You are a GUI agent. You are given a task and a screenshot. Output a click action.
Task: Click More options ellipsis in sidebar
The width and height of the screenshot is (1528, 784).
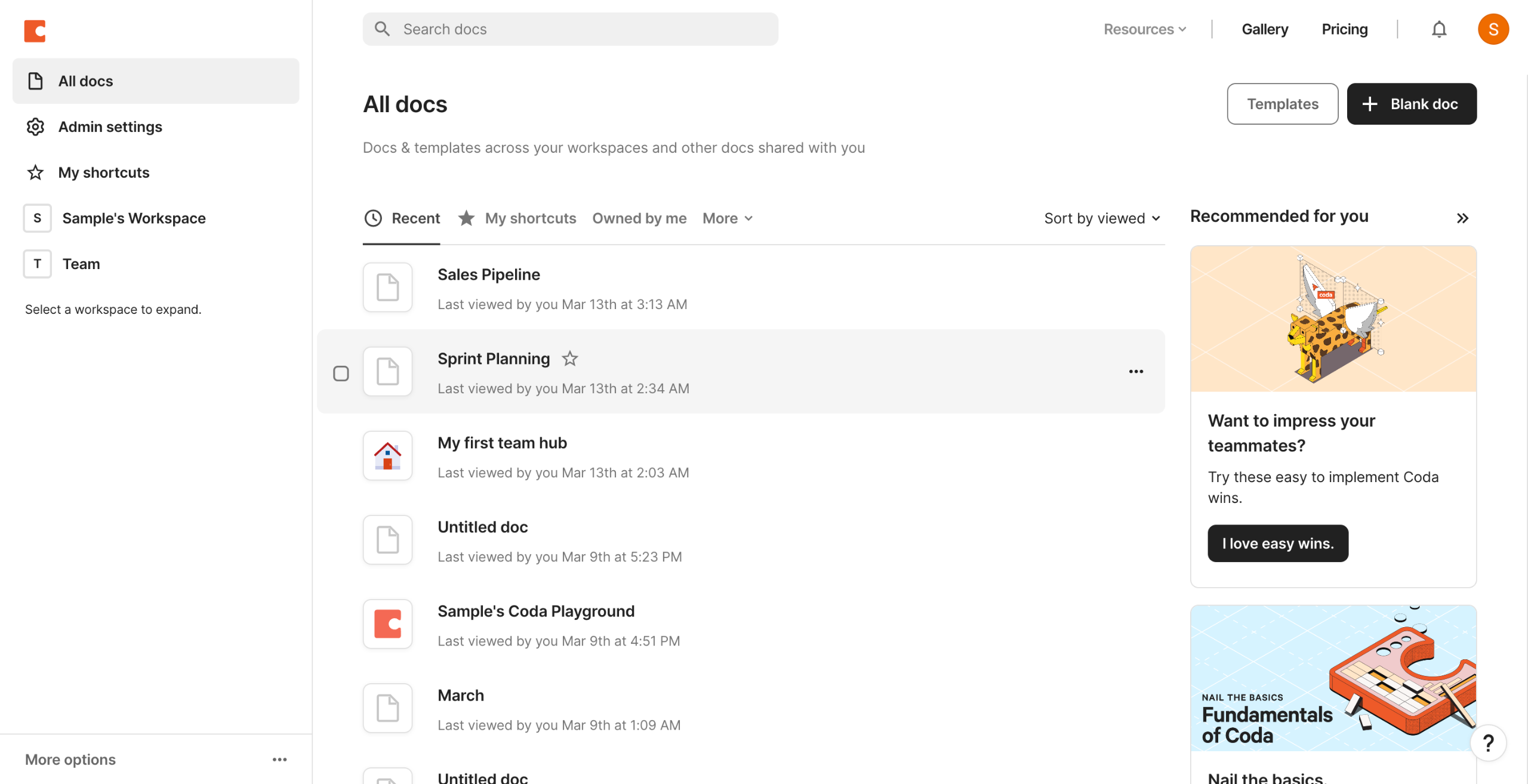tap(279, 760)
